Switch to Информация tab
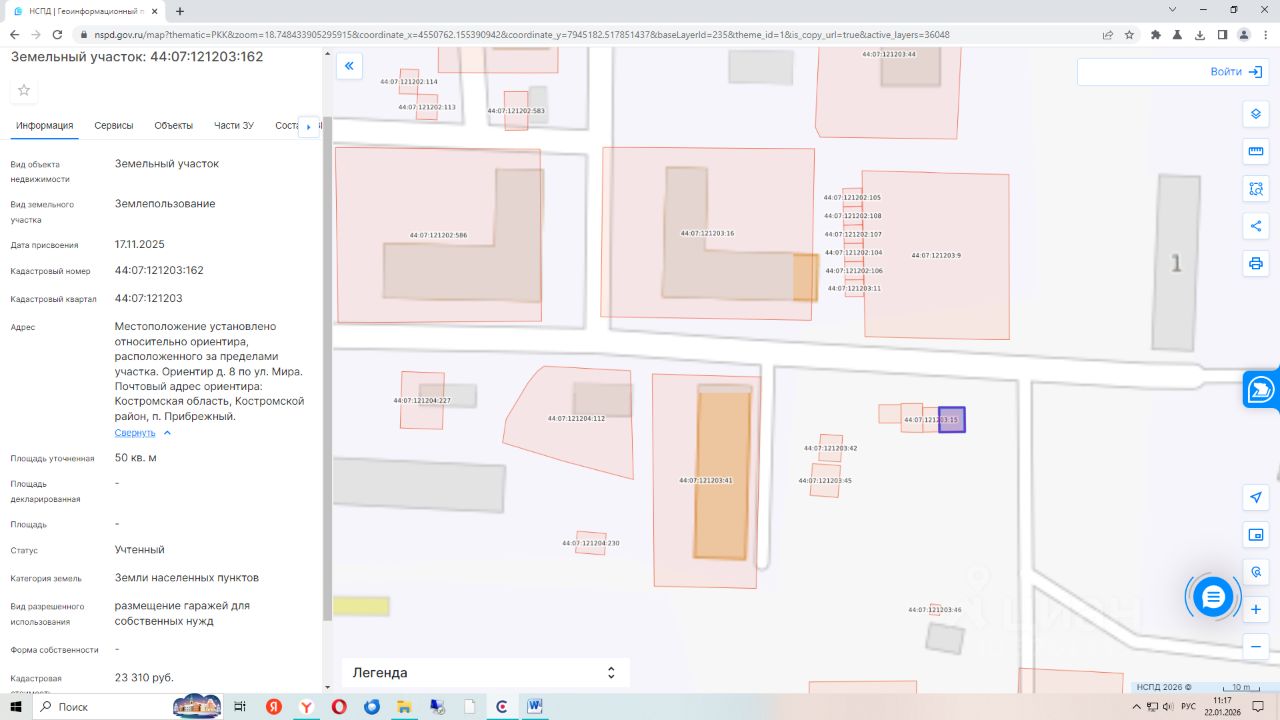 (x=45, y=125)
